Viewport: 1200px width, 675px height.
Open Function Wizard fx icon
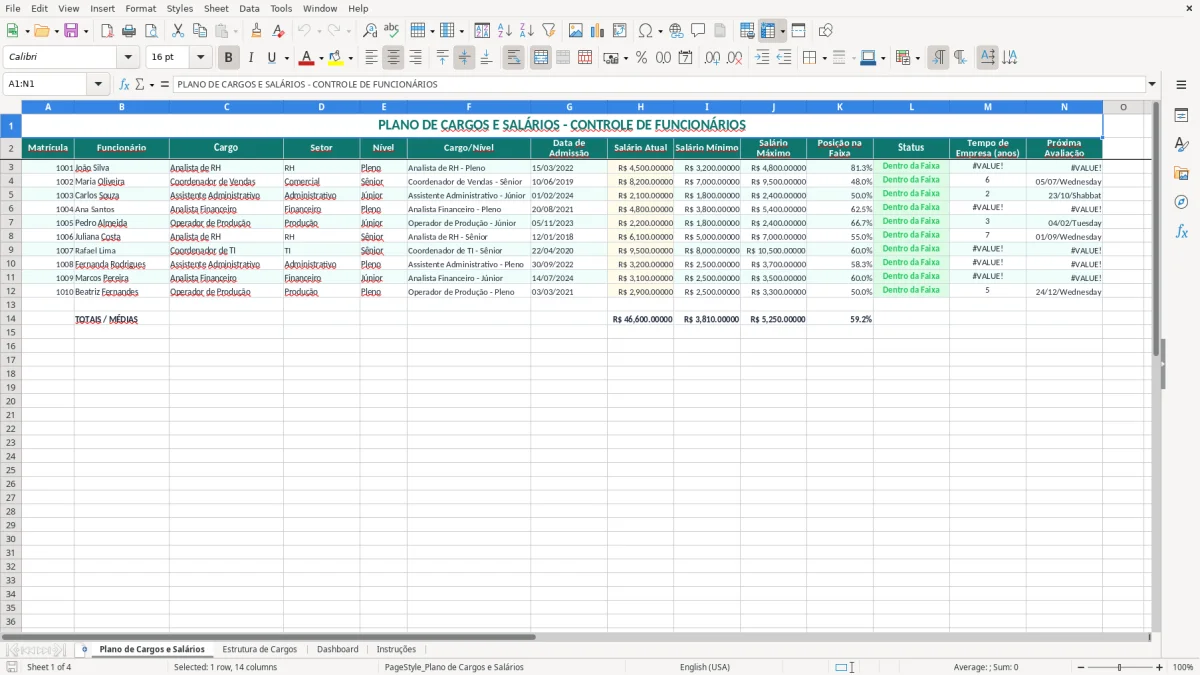(x=125, y=85)
